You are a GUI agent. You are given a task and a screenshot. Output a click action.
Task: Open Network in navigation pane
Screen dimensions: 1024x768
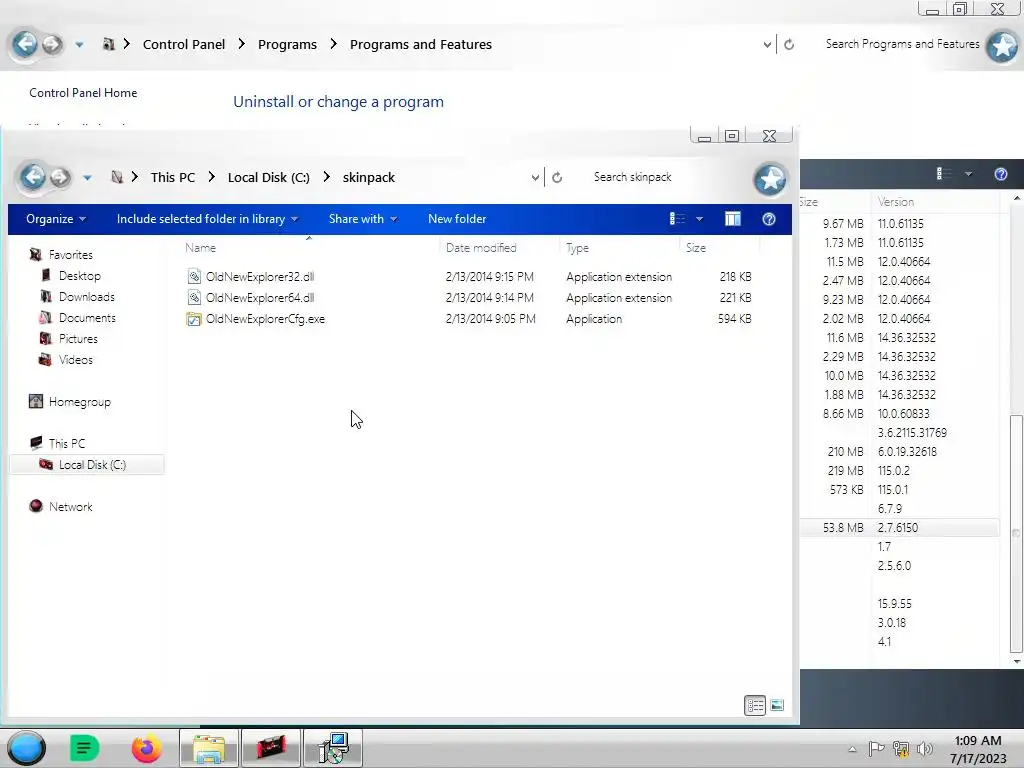(x=71, y=507)
